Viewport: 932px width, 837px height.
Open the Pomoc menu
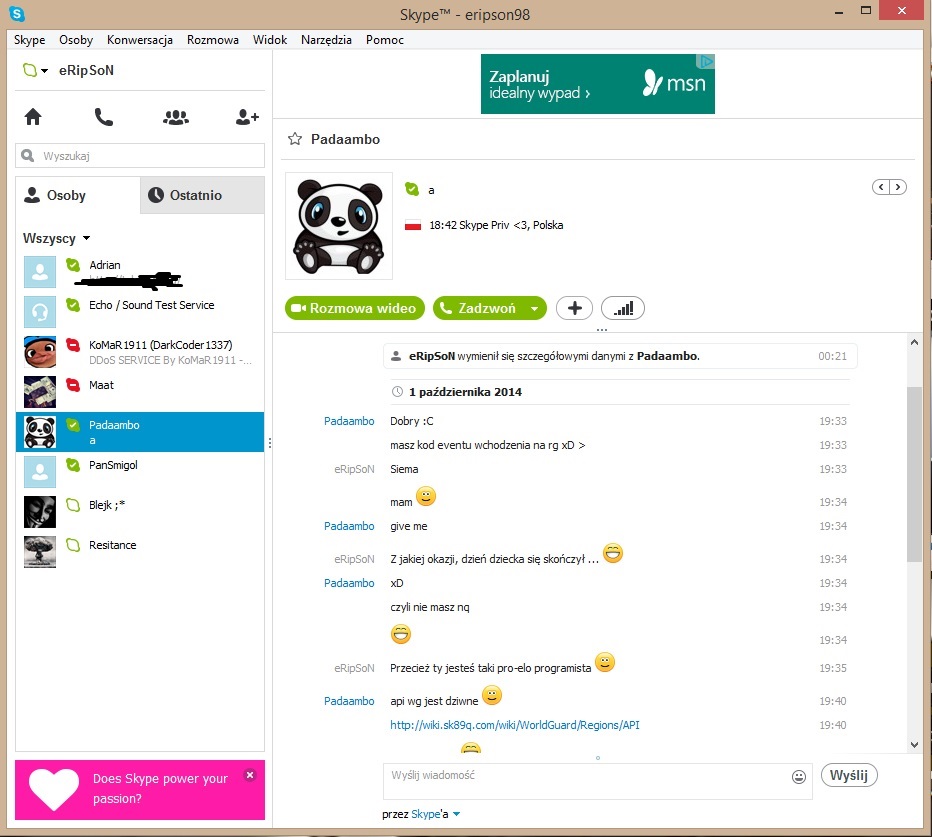(385, 40)
